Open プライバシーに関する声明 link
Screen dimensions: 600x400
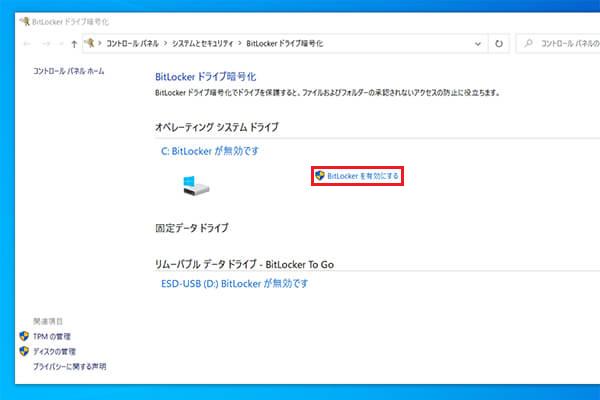click(69, 367)
